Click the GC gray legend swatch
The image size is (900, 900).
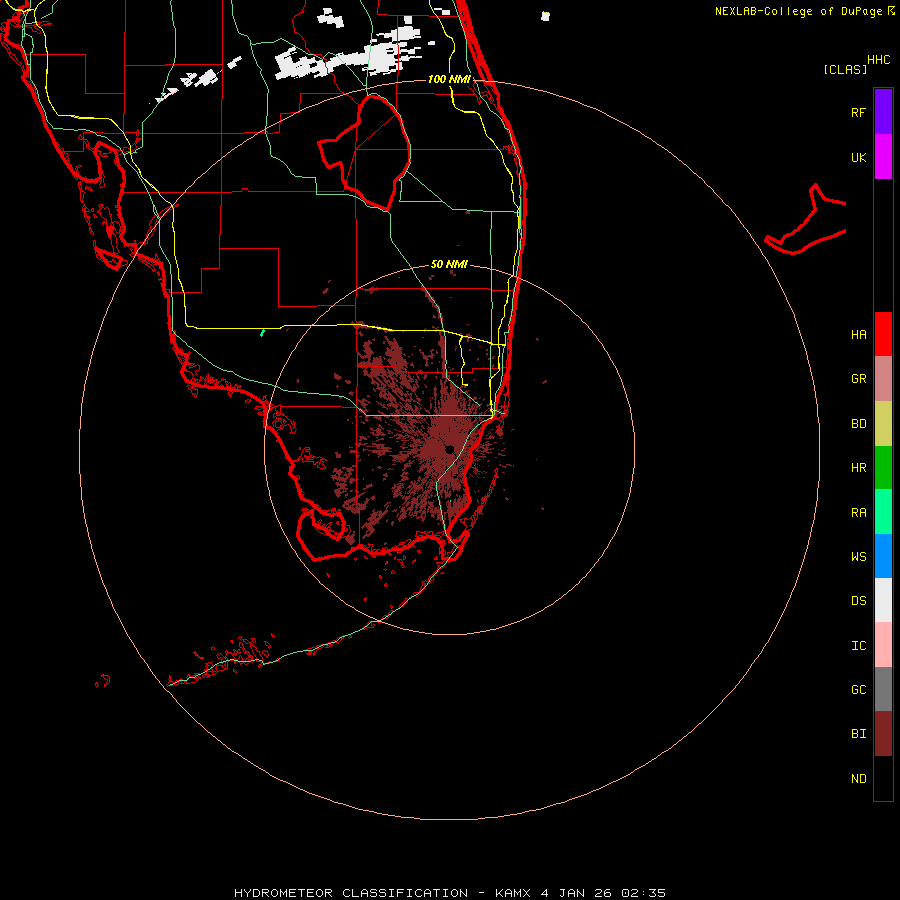(x=883, y=689)
